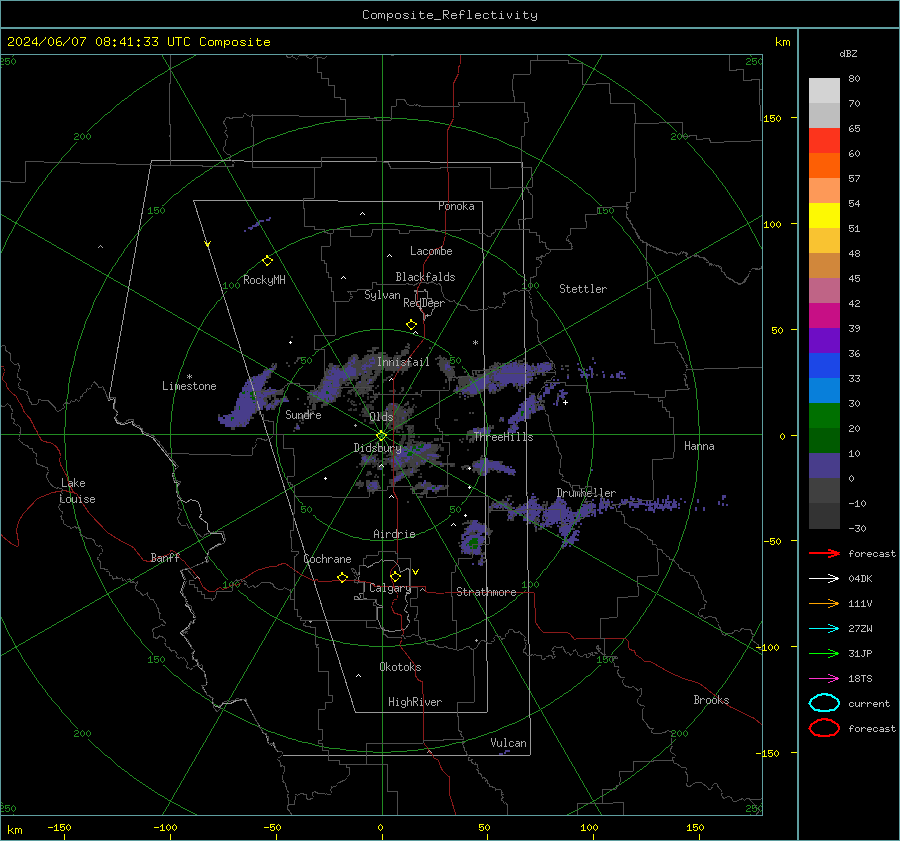Click the Banff label
The image size is (900, 841).
[165, 557]
